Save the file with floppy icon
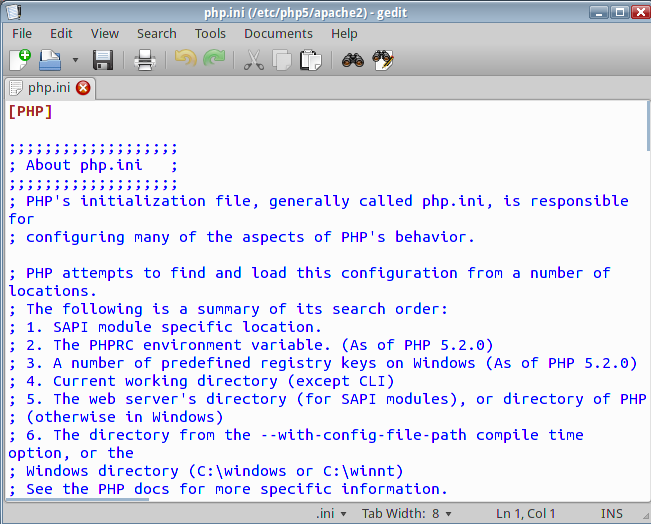 103,60
